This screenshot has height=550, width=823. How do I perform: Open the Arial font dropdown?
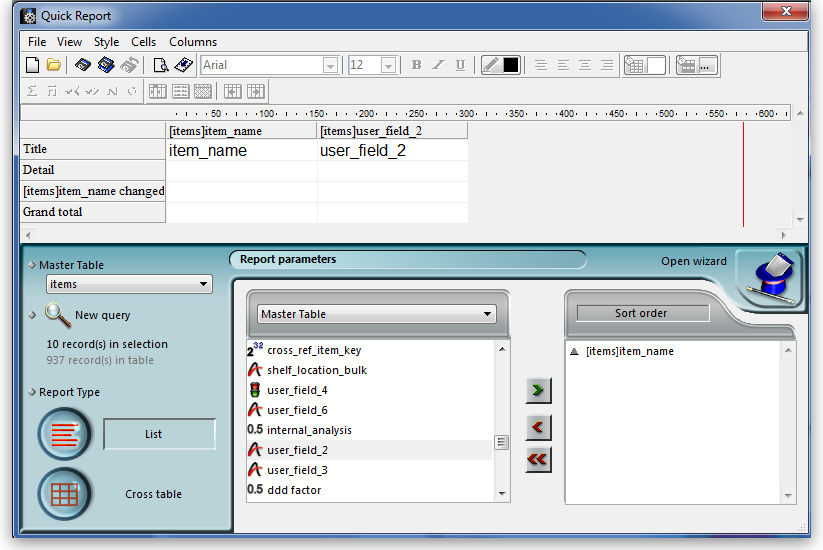330,65
